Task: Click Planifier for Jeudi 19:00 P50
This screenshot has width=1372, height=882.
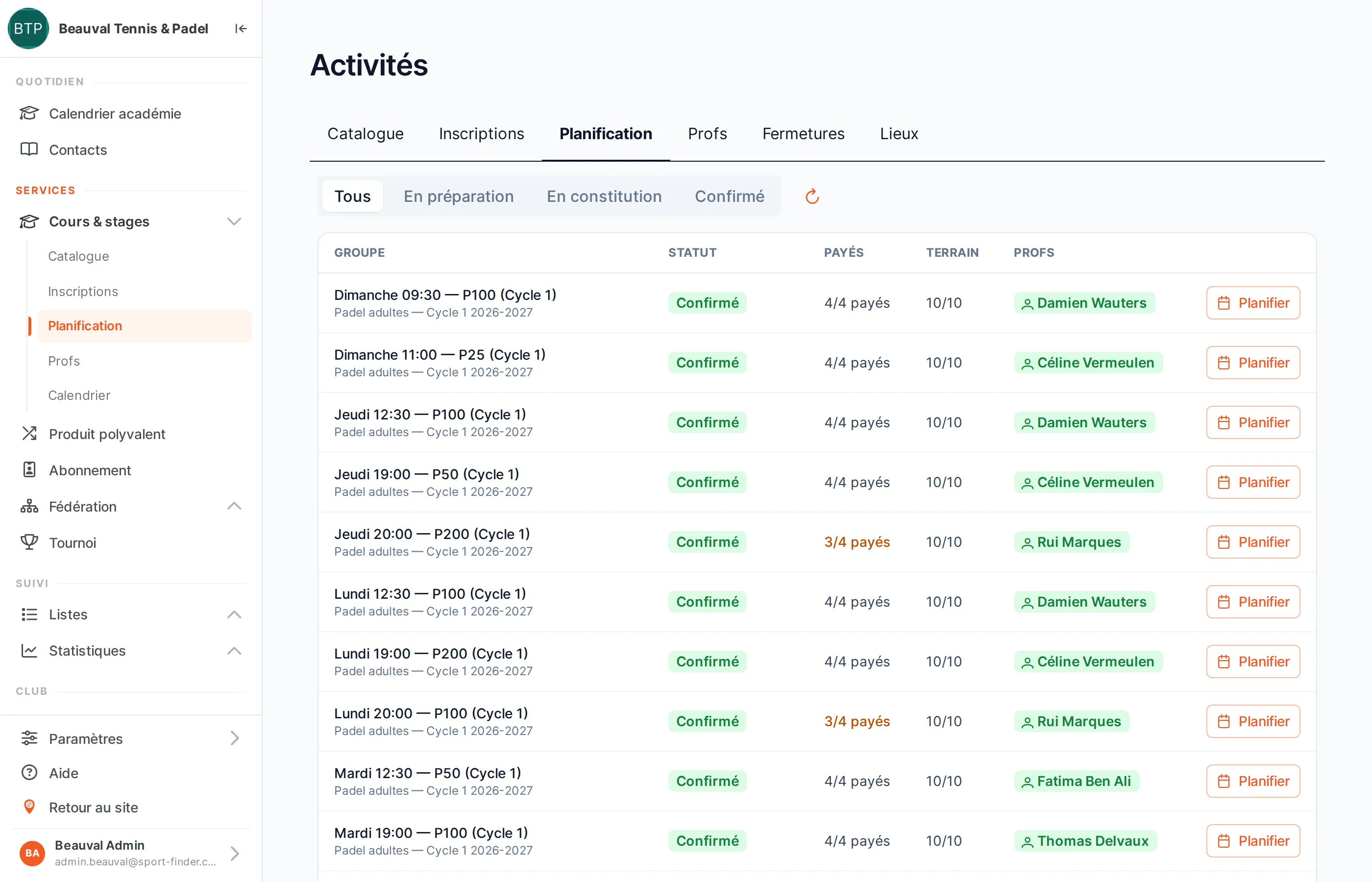Action: [x=1253, y=482]
